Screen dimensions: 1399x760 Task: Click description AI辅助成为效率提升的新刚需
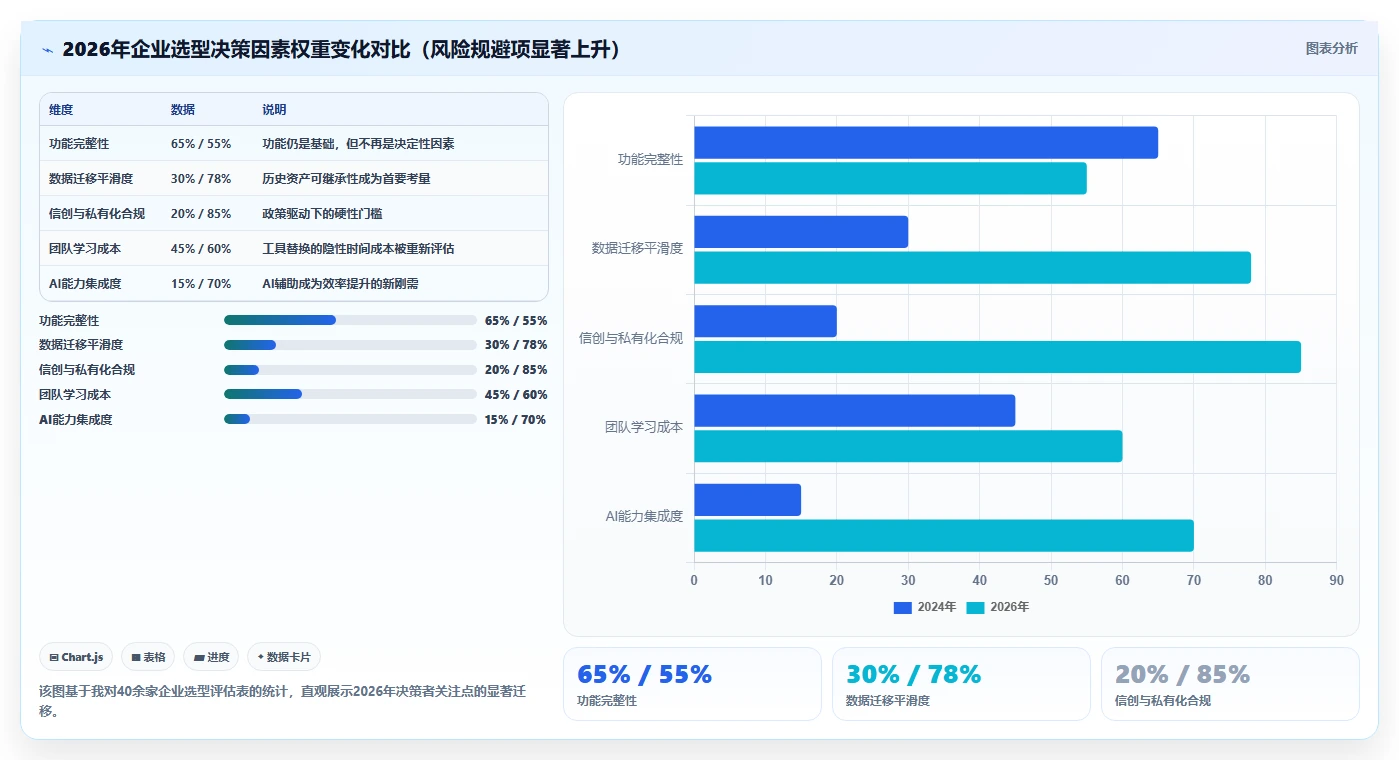(x=340, y=284)
